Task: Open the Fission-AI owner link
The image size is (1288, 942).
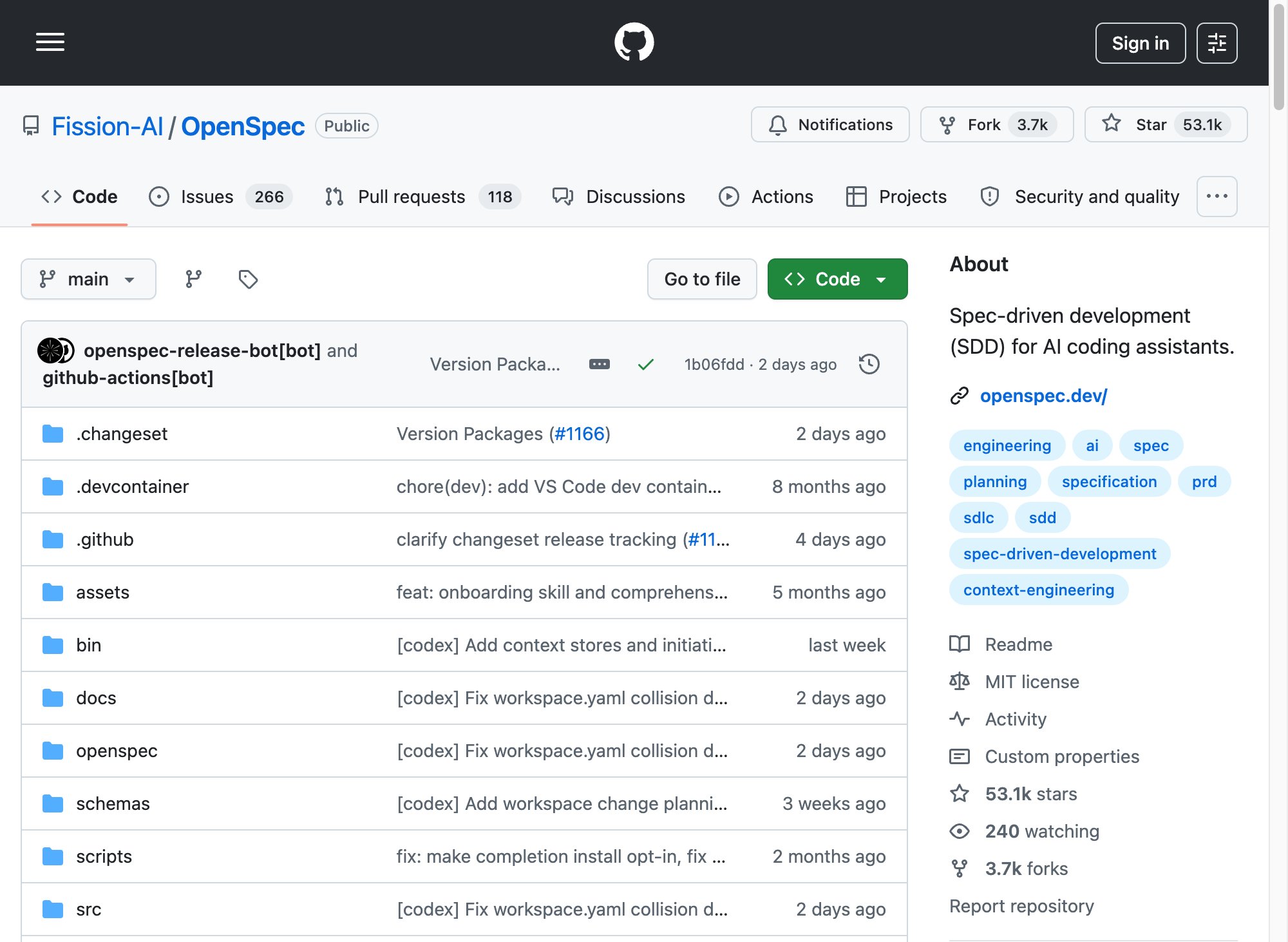Action: pos(108,126)
